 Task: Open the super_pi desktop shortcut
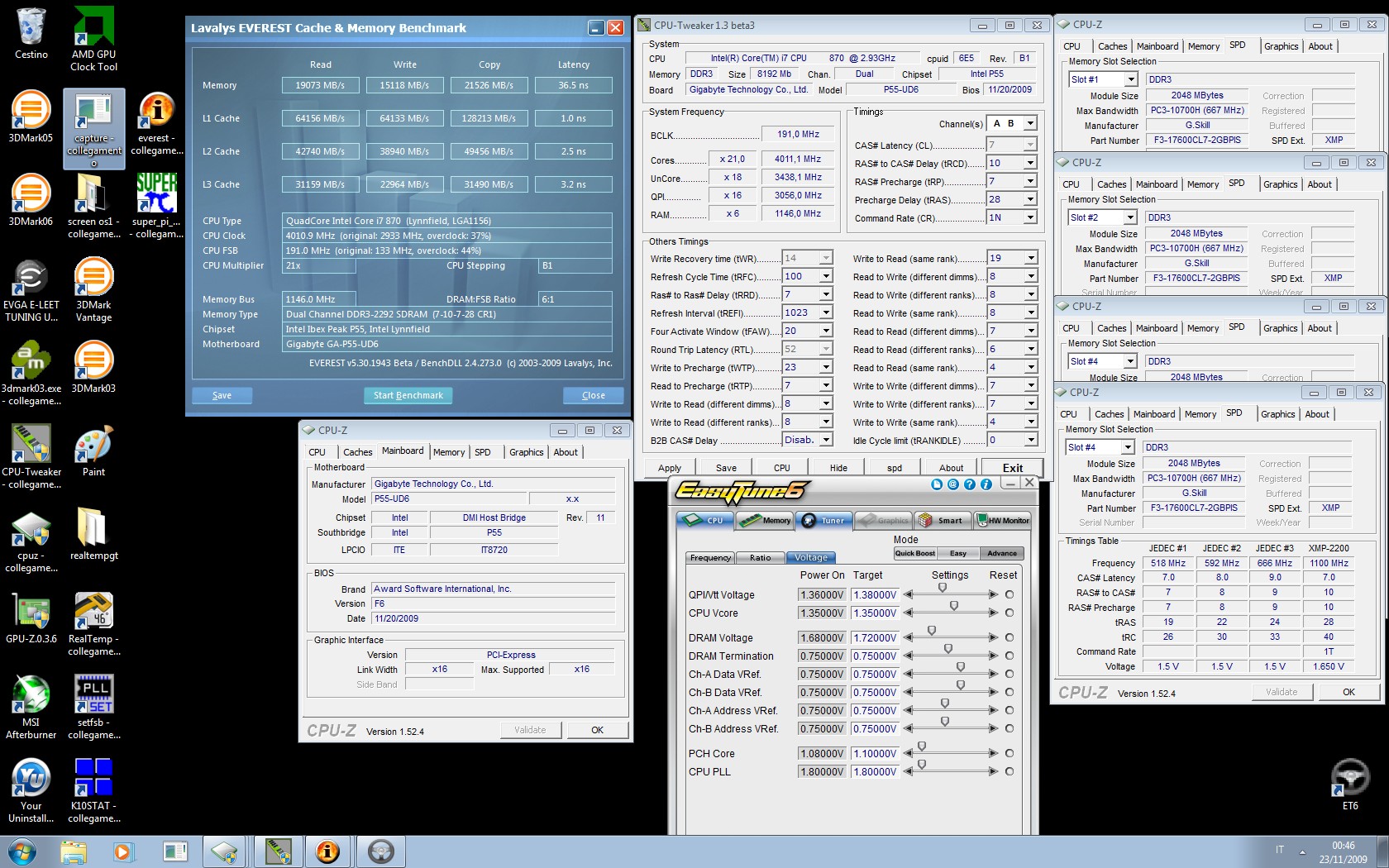click(156, 207)
